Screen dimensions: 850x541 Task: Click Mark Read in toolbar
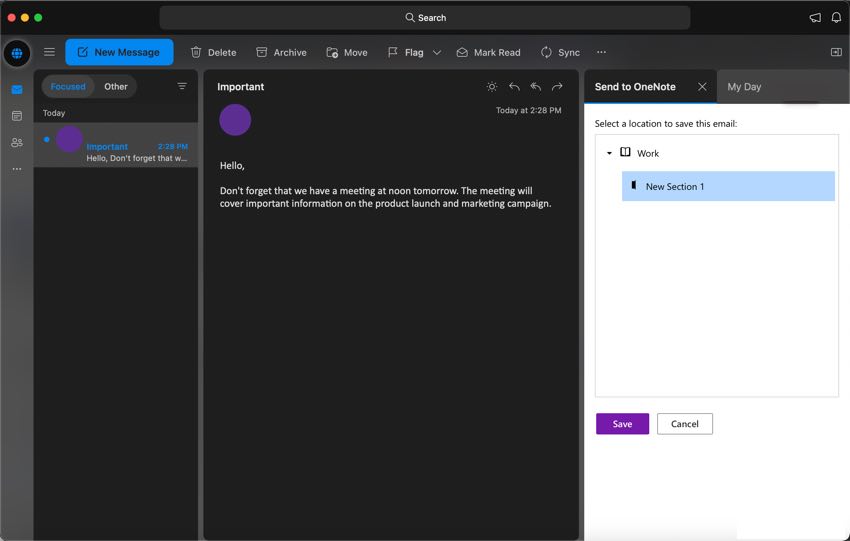[x=488, y=52]
